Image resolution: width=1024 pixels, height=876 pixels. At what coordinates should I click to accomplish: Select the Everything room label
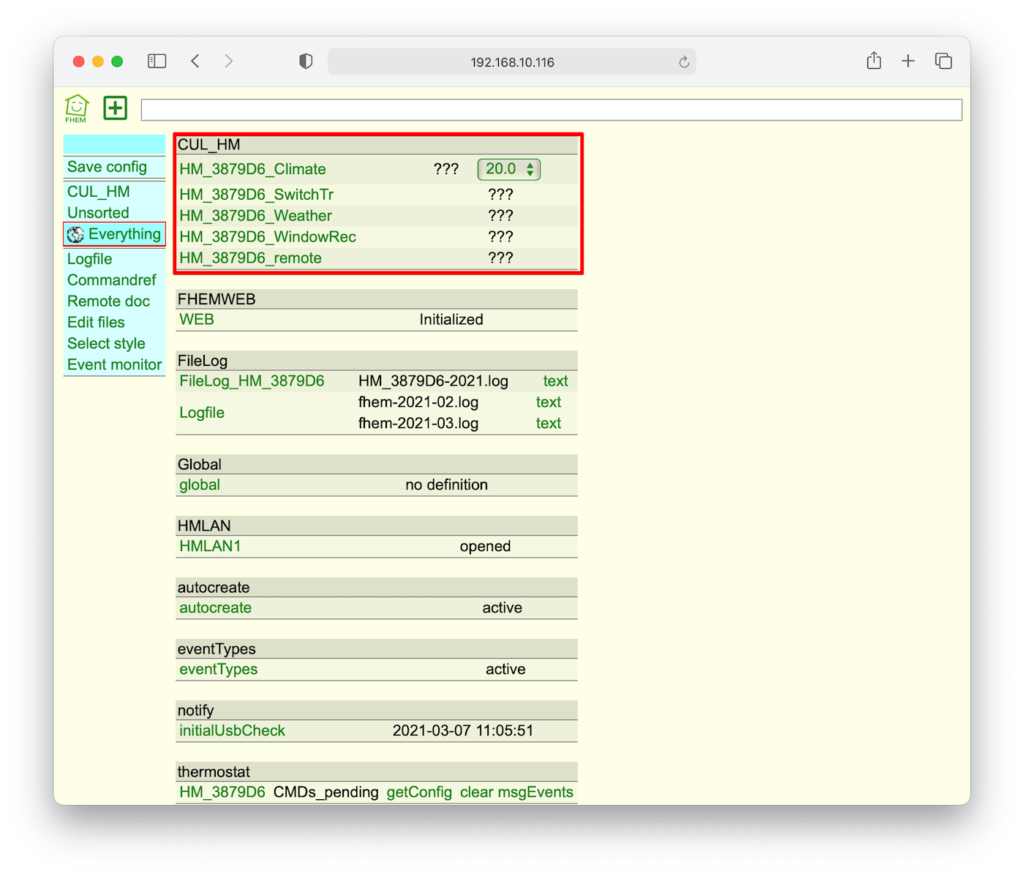click(125, 234)
